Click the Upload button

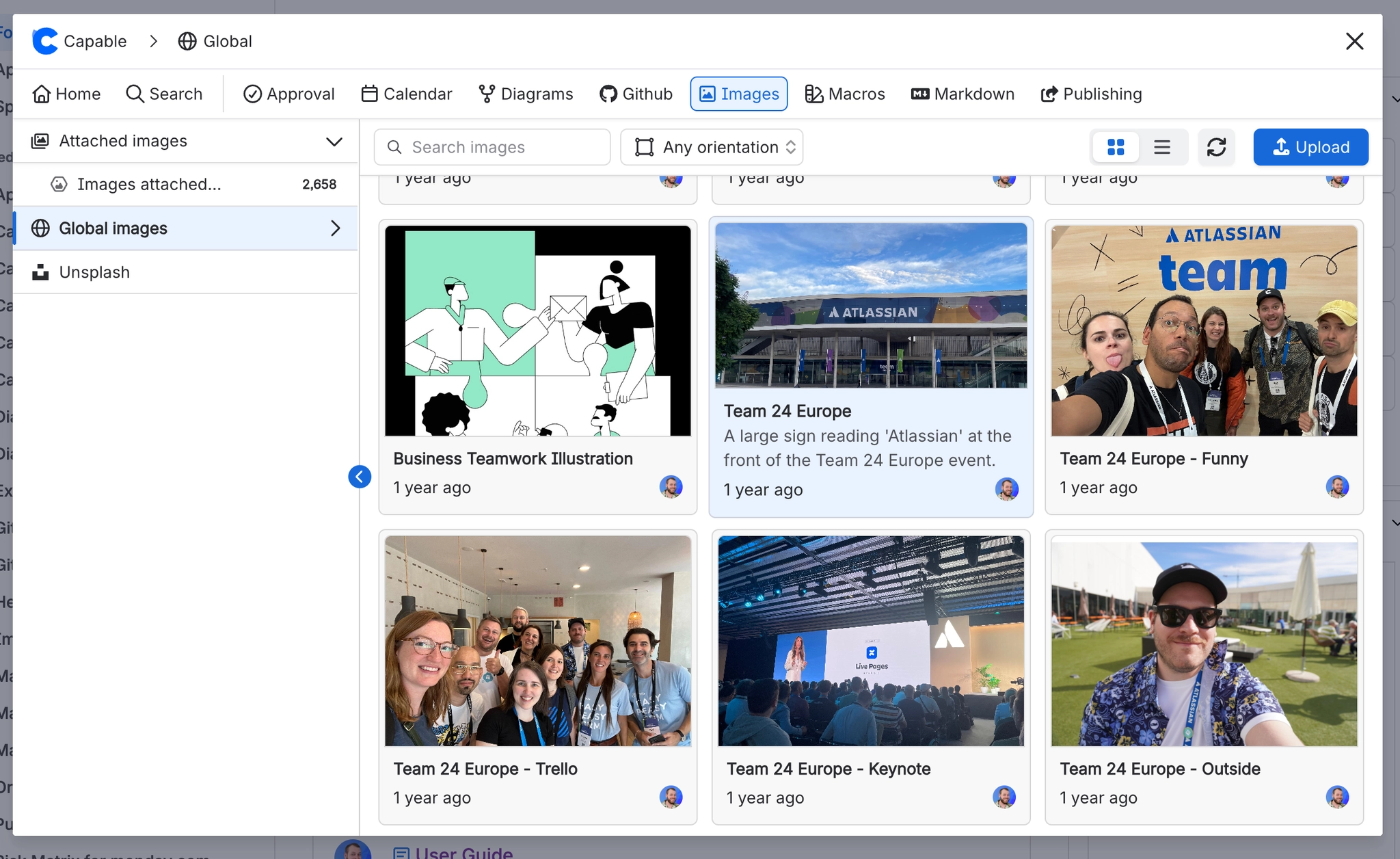[x=1310, y=147]
